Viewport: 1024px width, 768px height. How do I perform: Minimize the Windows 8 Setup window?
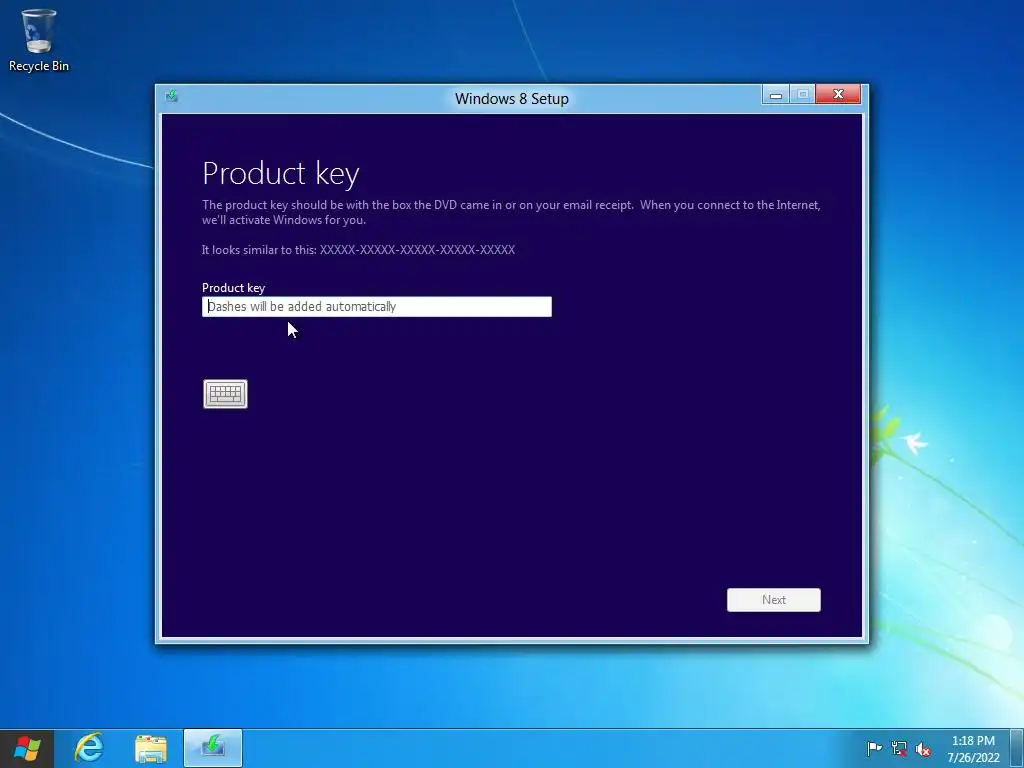tap(776, 95)
